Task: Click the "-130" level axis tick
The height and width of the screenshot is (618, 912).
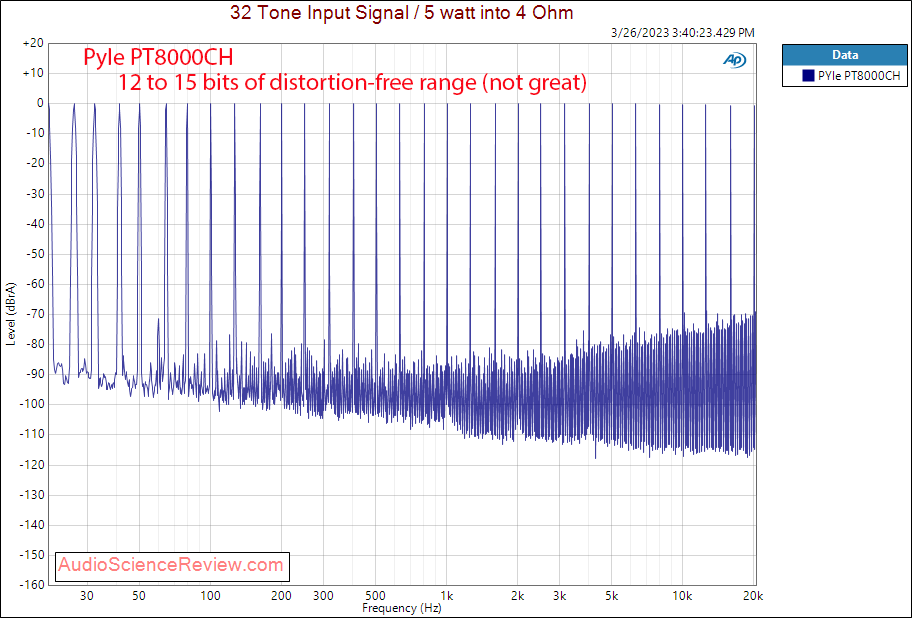Action: (x=32, y=495)
